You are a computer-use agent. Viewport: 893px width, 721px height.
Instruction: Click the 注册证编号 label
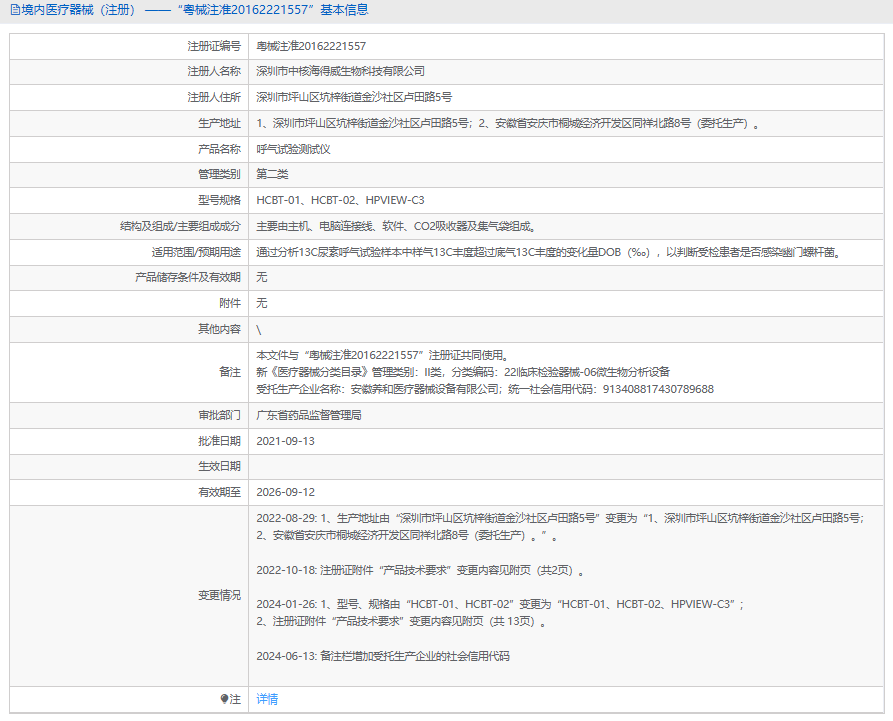(214, 46)
